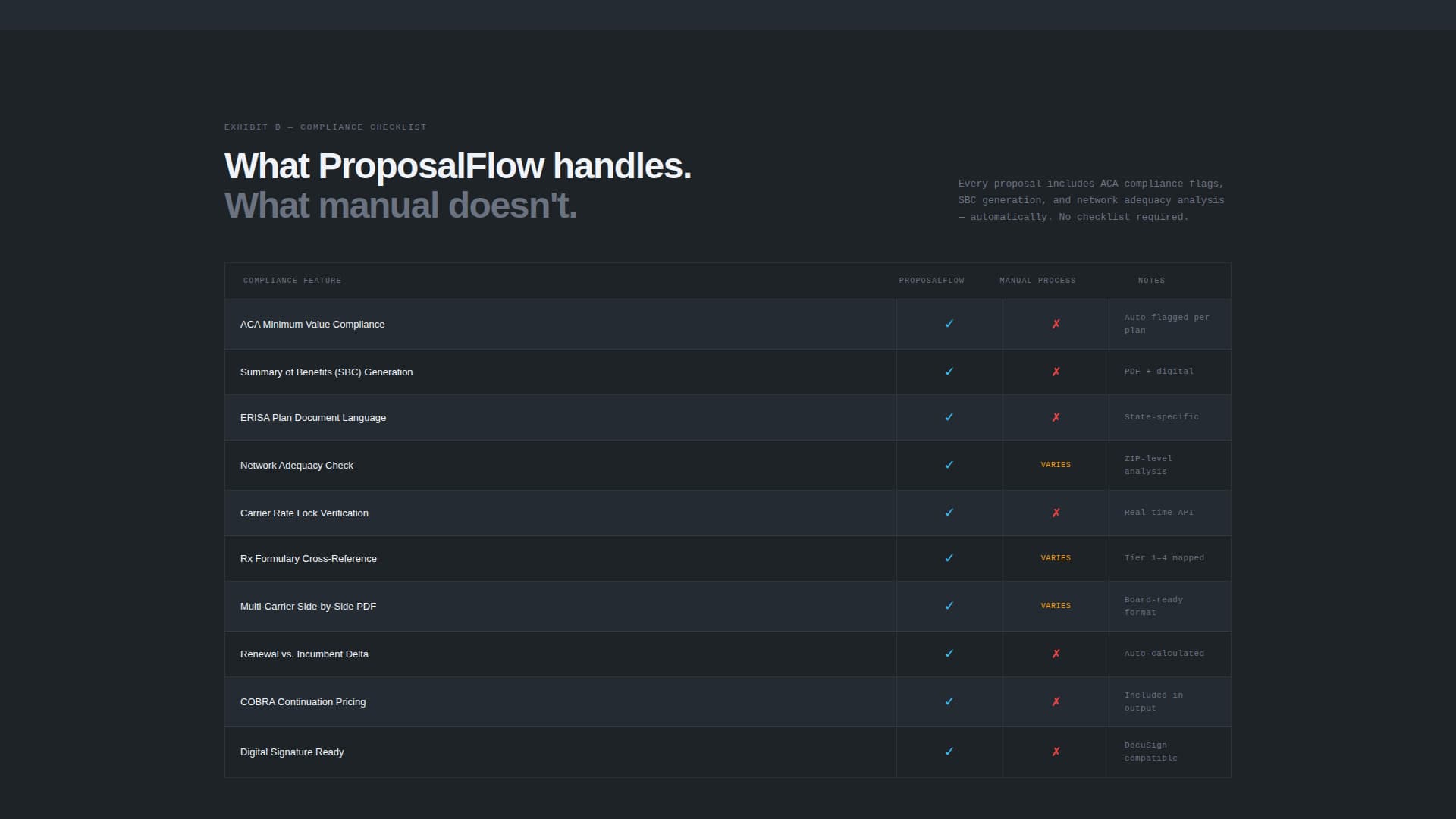Click the 'Every proposal includes ACA compliance flags' paragraph
Viewport: 1456px width, 819px height.
pyautogui.click(x=1091, y=200)
